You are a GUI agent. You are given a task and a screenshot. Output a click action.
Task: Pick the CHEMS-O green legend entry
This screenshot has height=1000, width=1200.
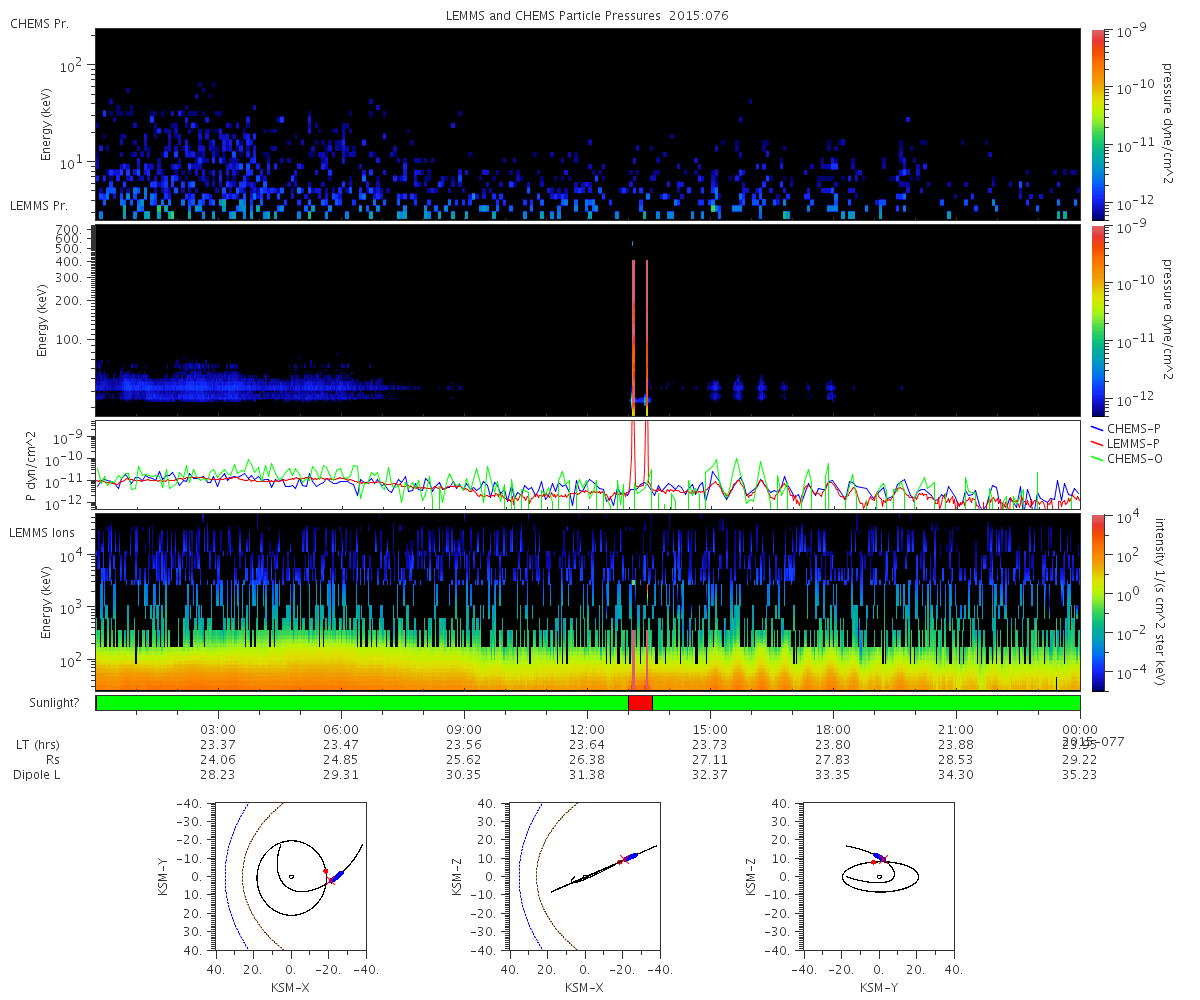pos(1126,458)
